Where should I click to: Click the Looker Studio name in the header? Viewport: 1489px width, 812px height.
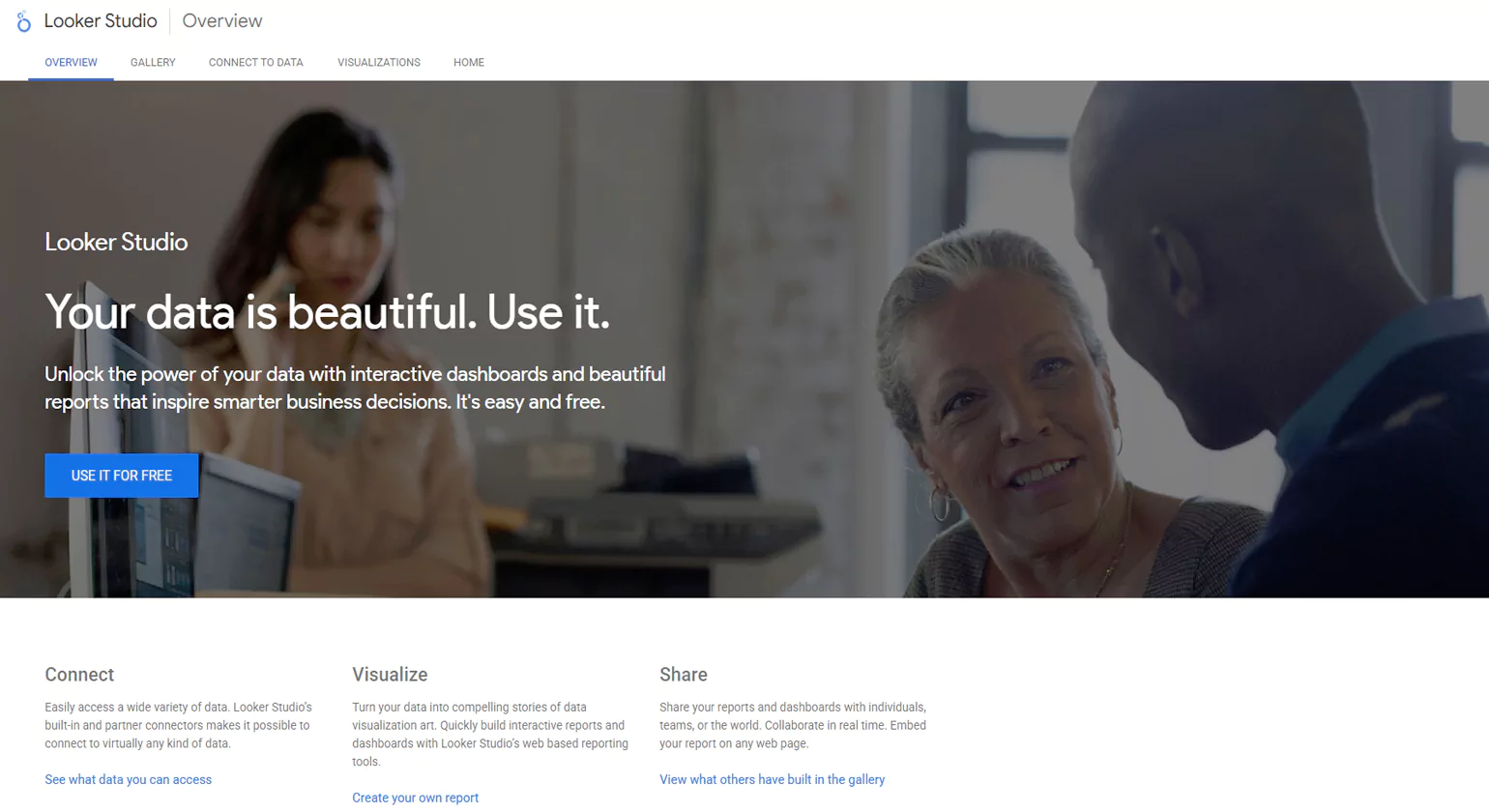101,21
